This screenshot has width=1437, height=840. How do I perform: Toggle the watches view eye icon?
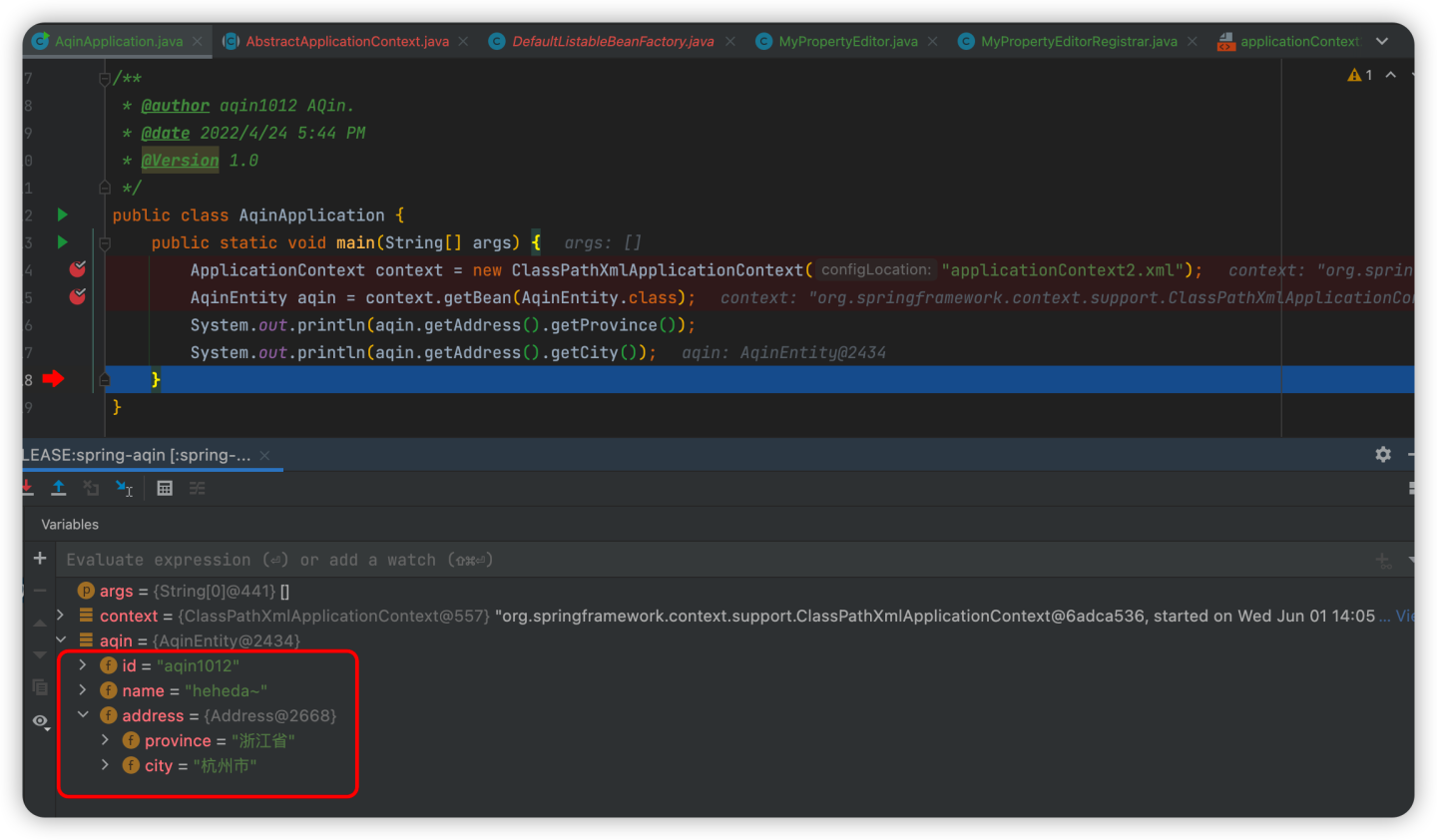40,721
